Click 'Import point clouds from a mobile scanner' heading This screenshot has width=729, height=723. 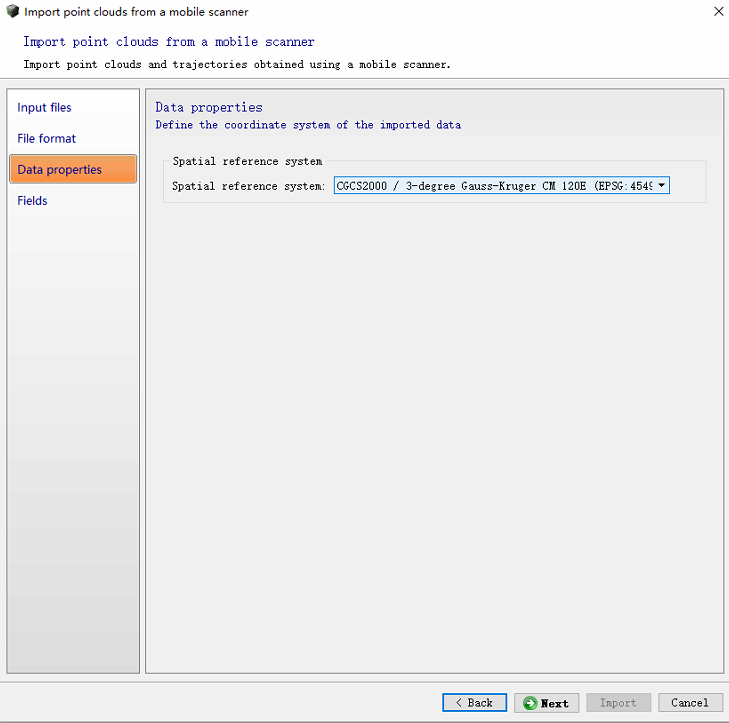(169, 42)
